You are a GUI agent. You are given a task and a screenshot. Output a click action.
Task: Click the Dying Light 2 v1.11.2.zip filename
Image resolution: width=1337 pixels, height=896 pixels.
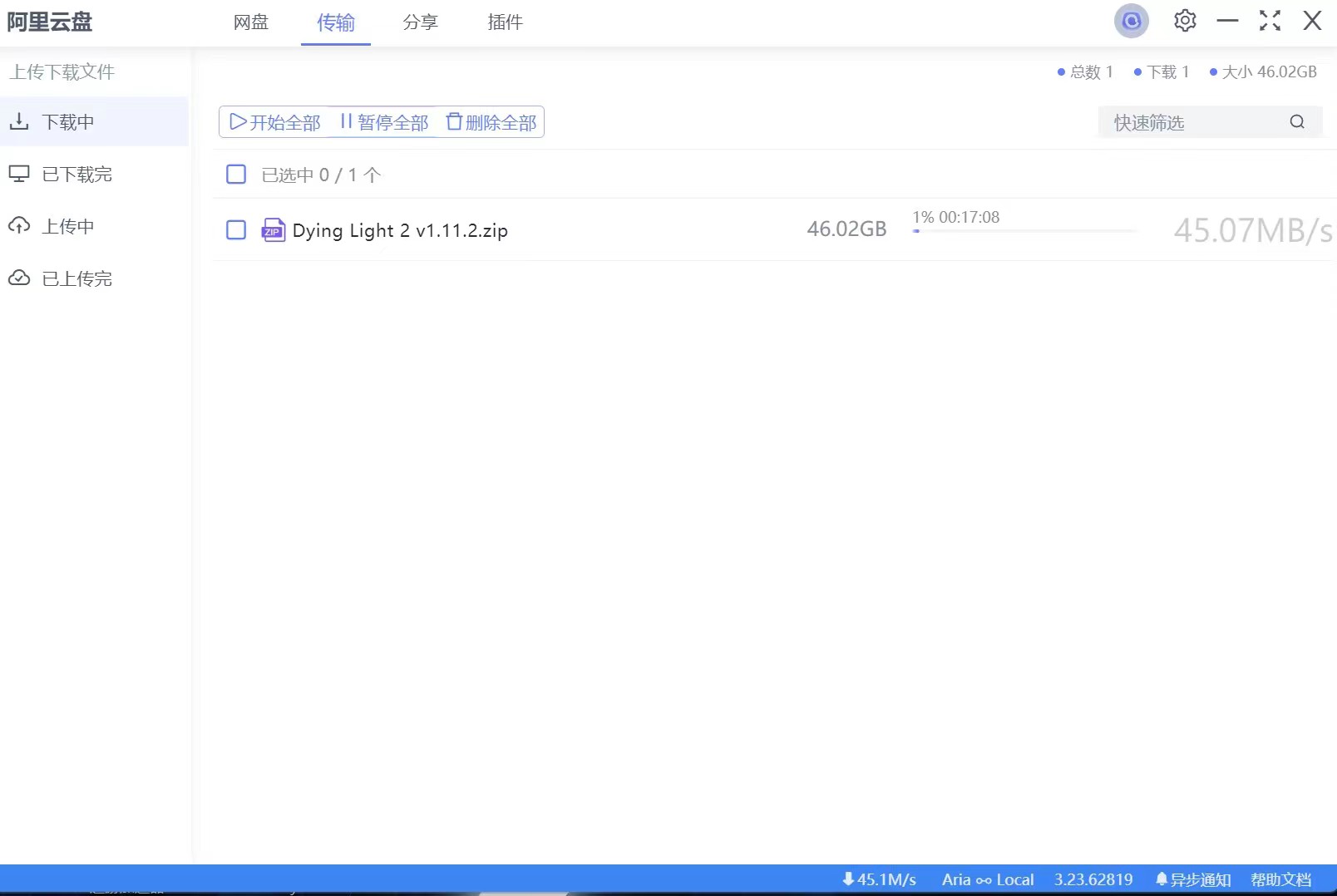(400, 230)
